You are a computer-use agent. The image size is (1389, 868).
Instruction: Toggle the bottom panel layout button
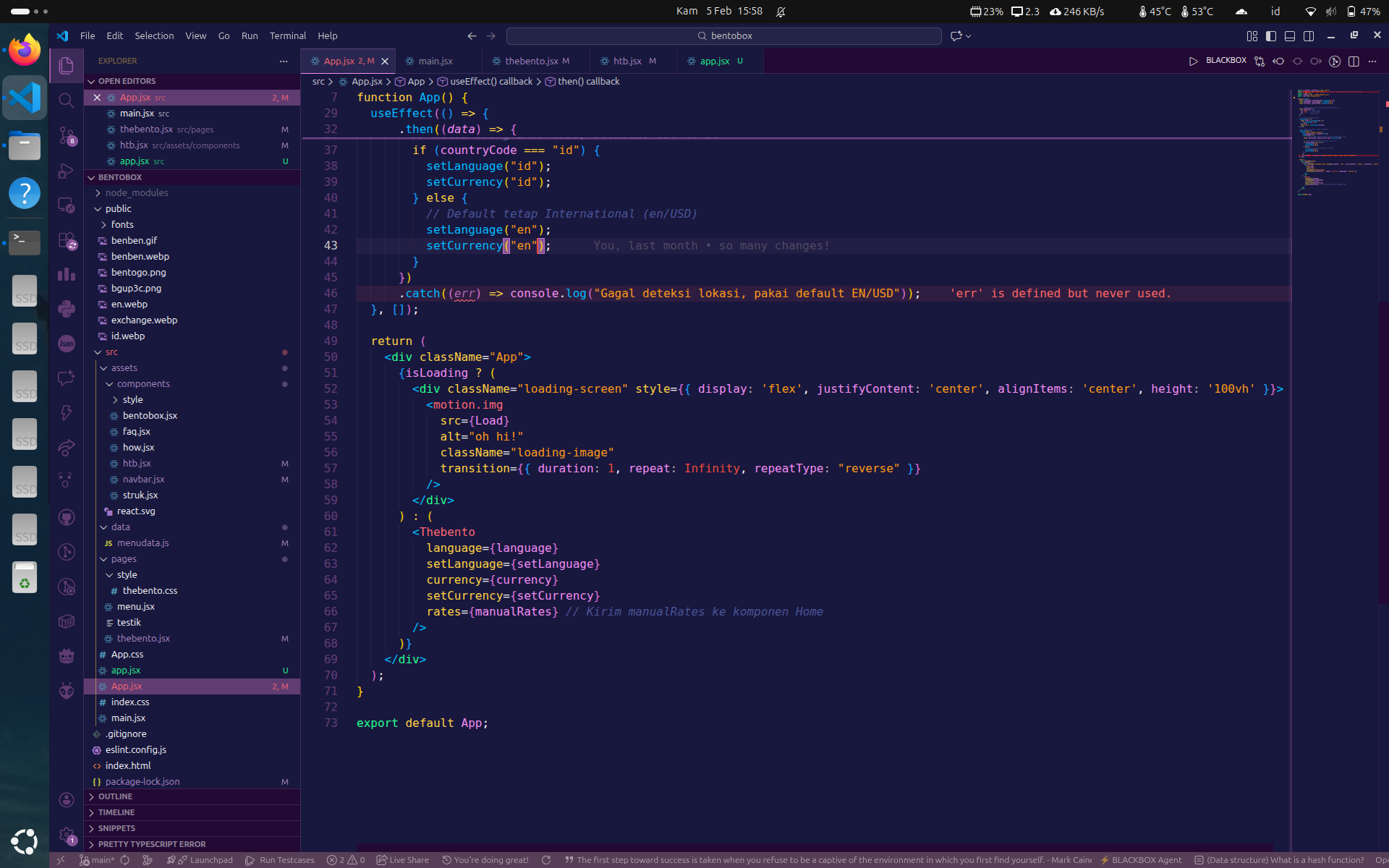1290,36
